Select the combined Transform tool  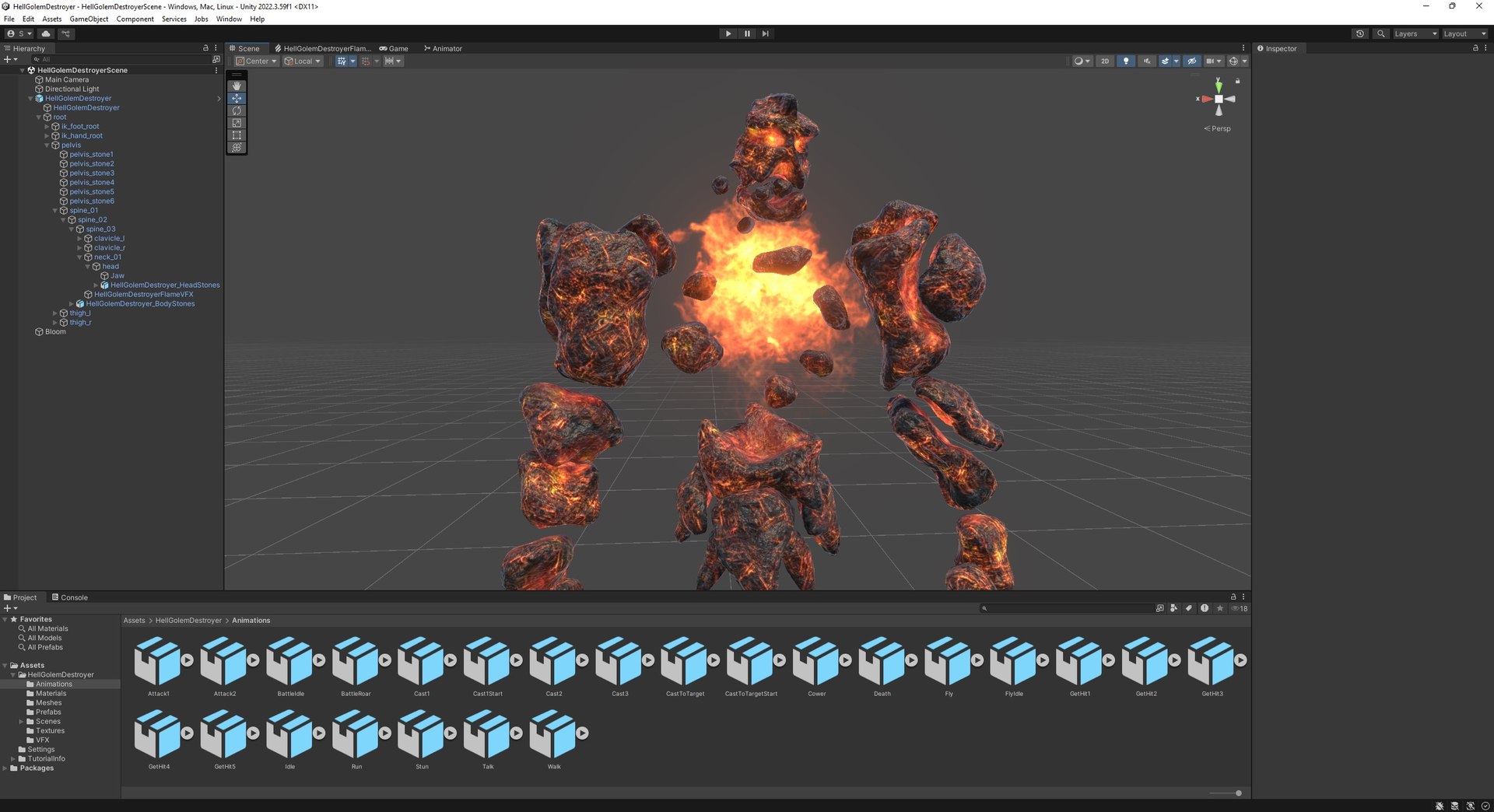click(x=237, y=148)
